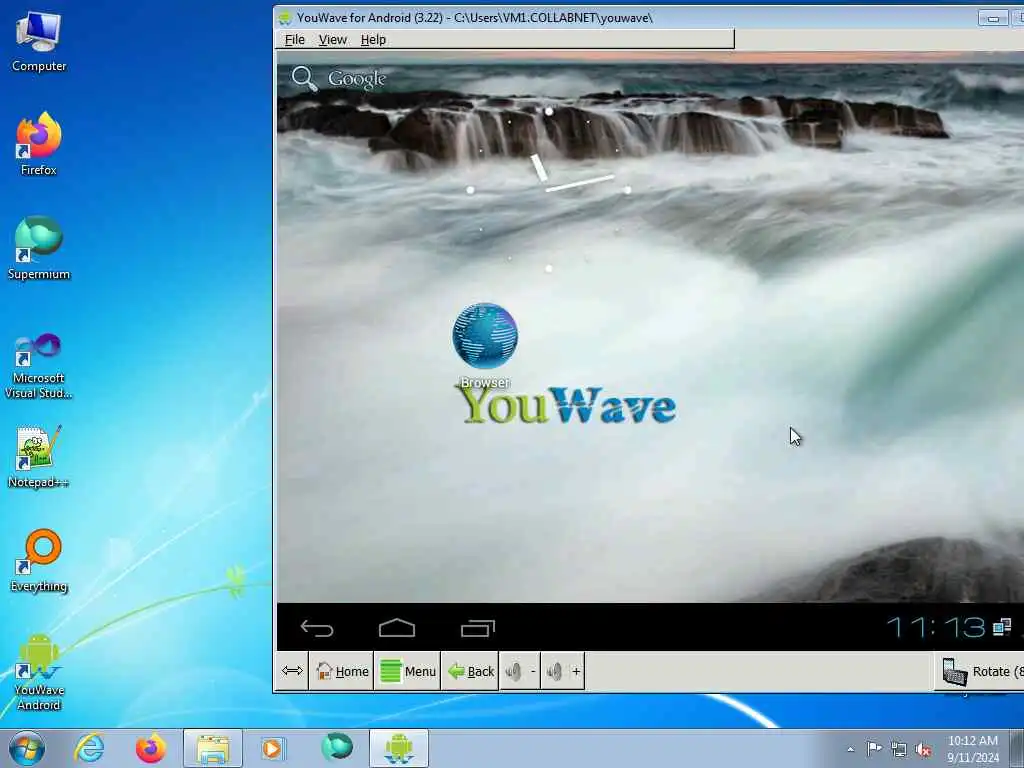
Task: Click the network tray icon
Action: click(x=899, y=749)
